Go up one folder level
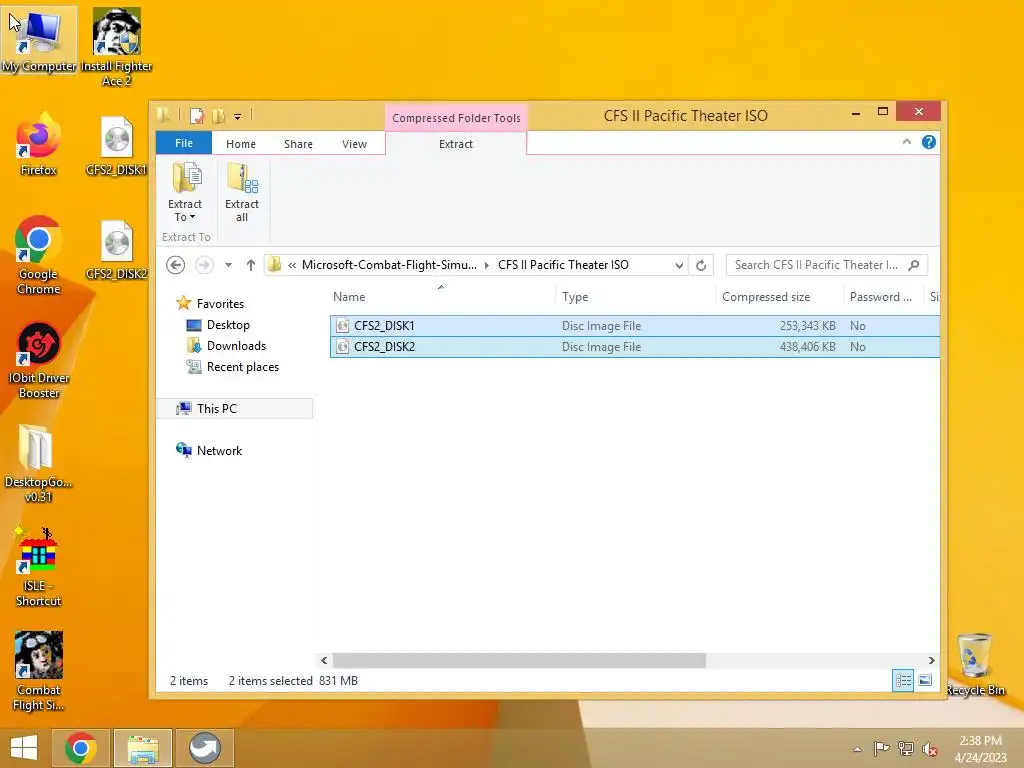 point(251,265)
